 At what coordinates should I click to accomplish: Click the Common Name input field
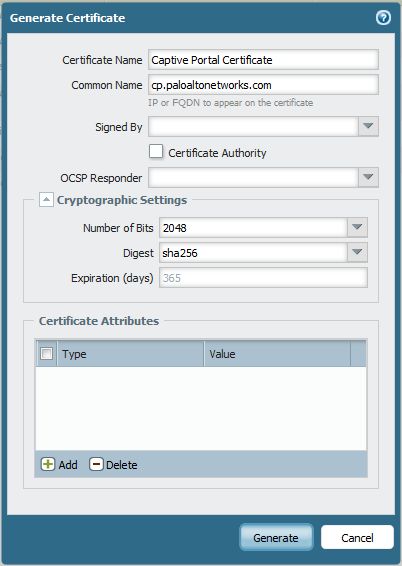(x=263, y=85)
